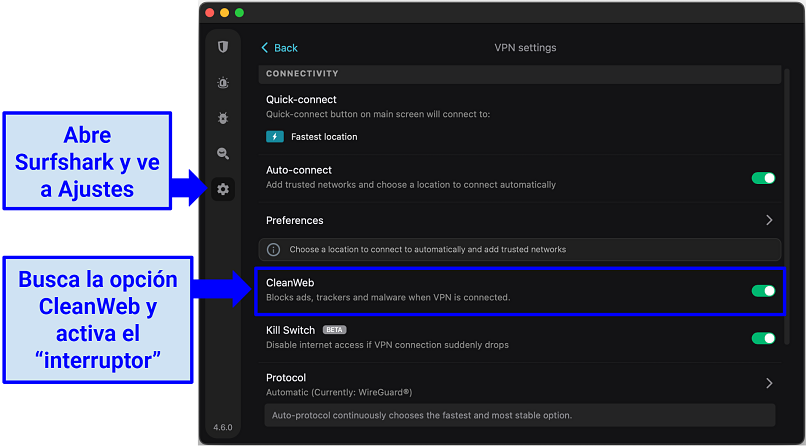
Task: Click the yellow minimize window button
Action: click(x=225, y=13)
